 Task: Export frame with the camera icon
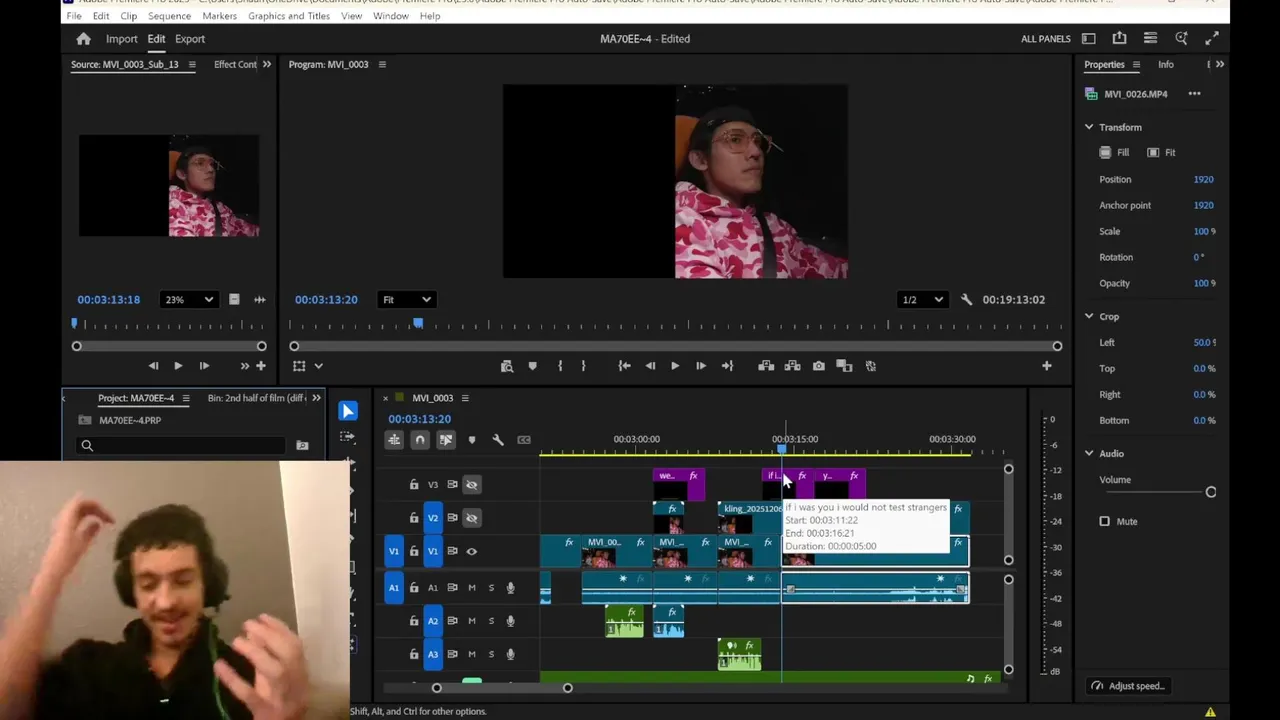coord(819,366)
